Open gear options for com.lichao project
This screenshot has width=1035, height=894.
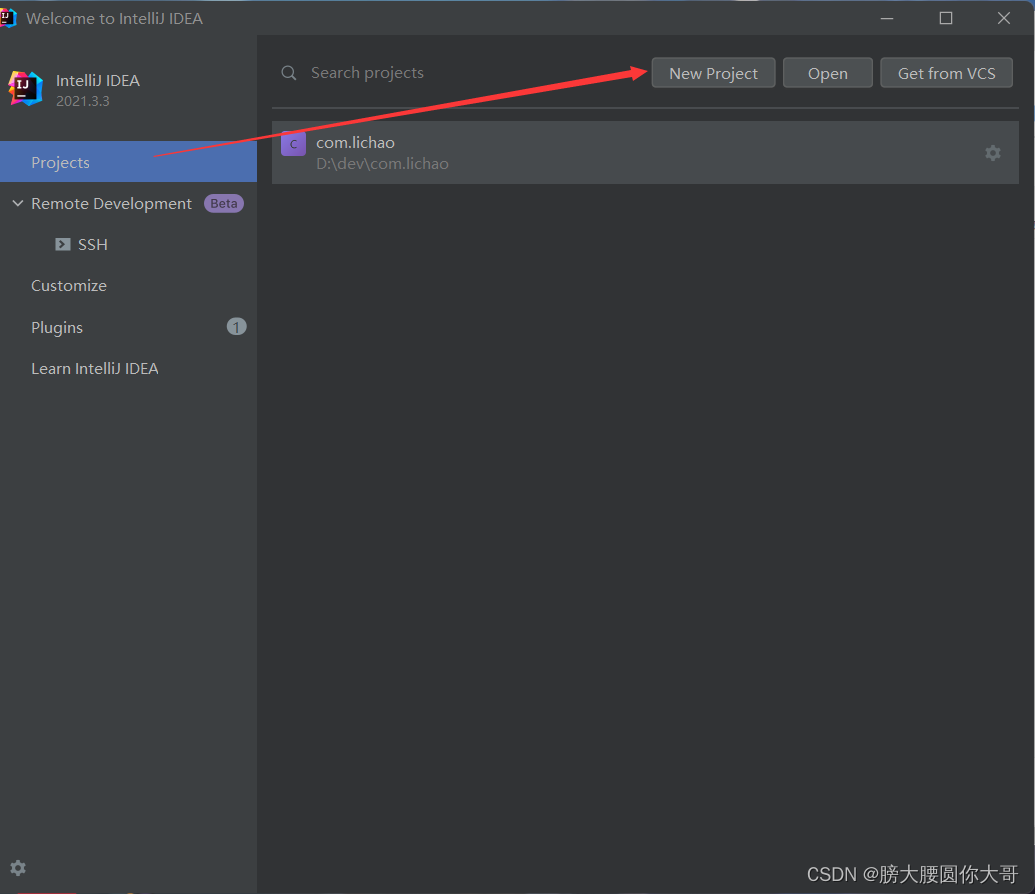[x=993, y=153]
